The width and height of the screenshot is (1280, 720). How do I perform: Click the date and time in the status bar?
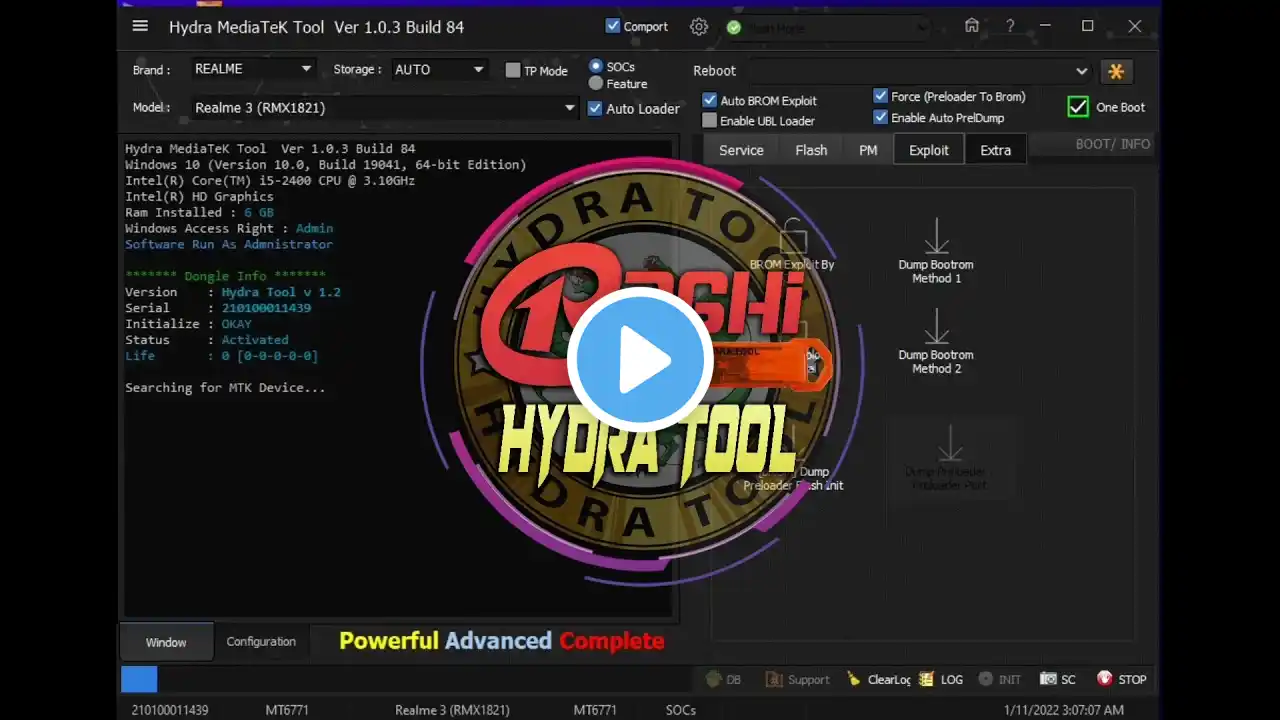tap(1064, 710)
